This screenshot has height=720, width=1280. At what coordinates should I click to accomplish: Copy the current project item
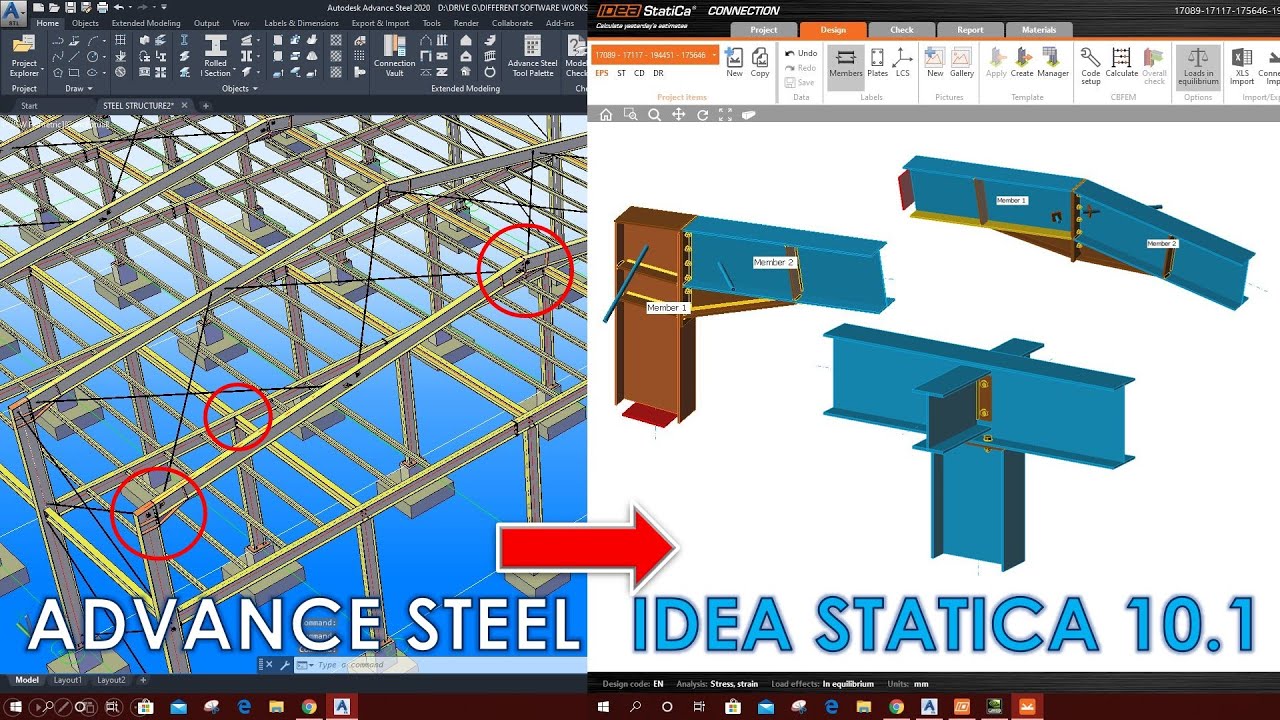click(x=760, y=60)
